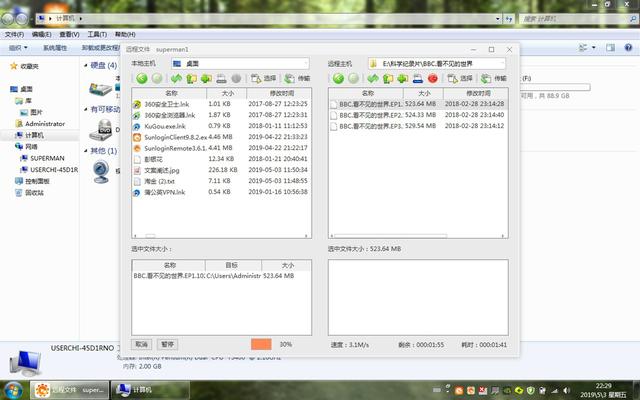
Task: Click the orange transfer progress bar
Action: pos(261,344)
